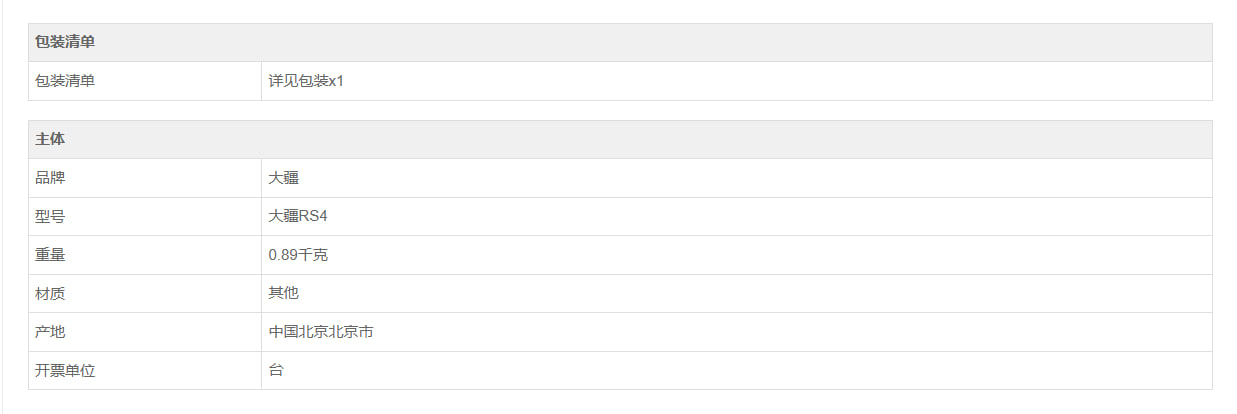
Task: Click the 主体 section header
Action: 51,139
